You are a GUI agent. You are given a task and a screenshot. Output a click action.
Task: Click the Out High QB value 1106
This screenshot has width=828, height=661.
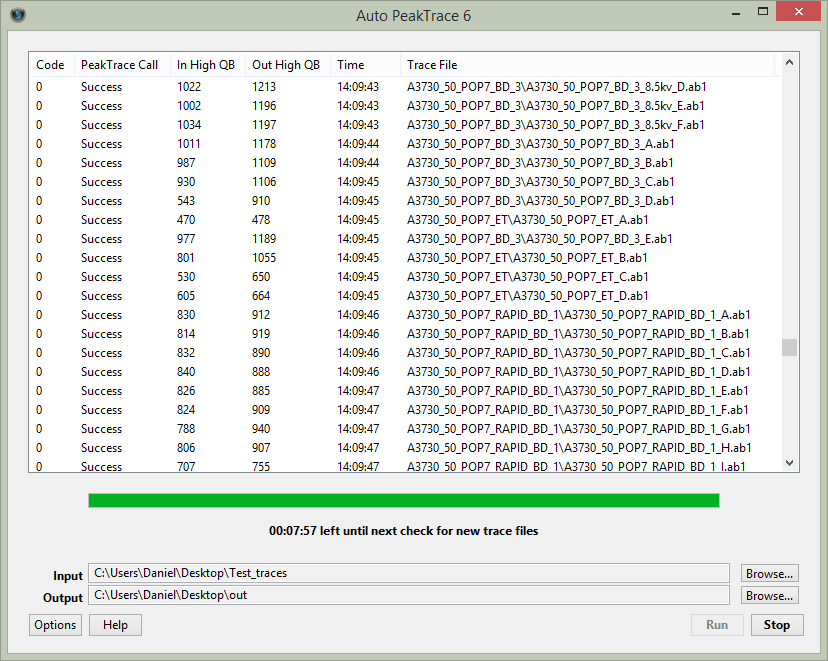click(264, 182)
